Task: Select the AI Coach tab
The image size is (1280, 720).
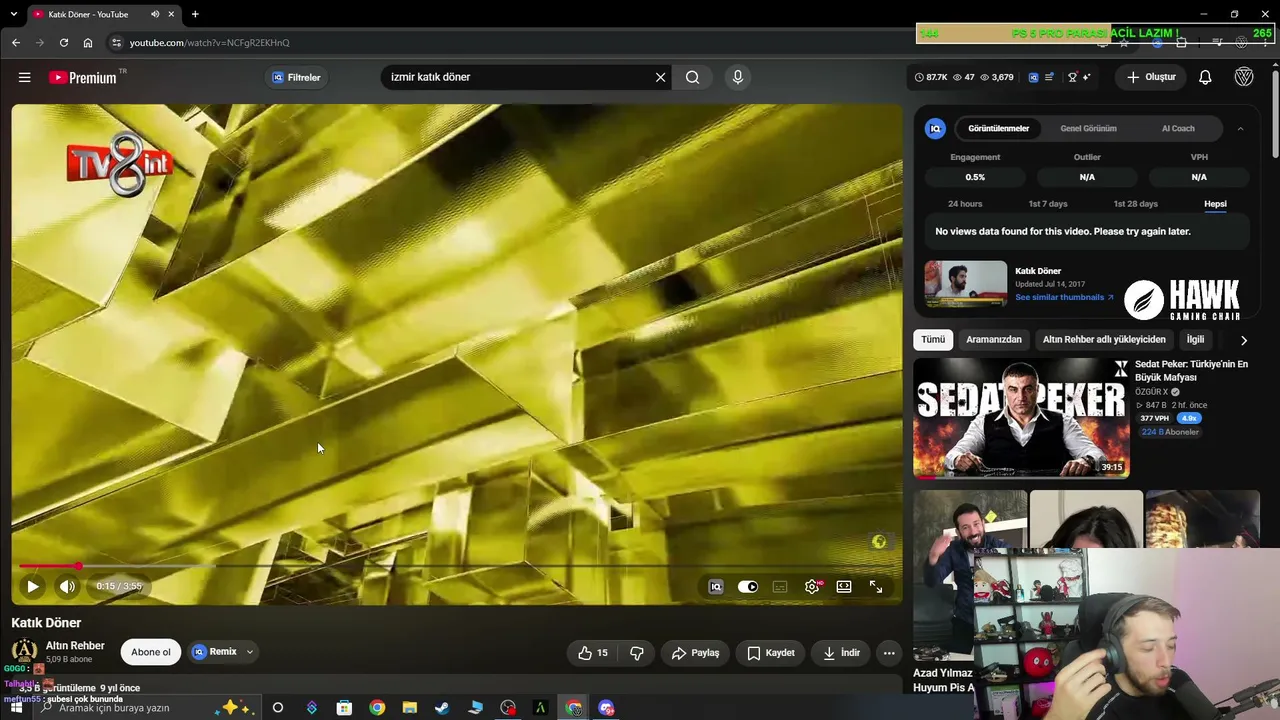Action: click(1178, 128)
